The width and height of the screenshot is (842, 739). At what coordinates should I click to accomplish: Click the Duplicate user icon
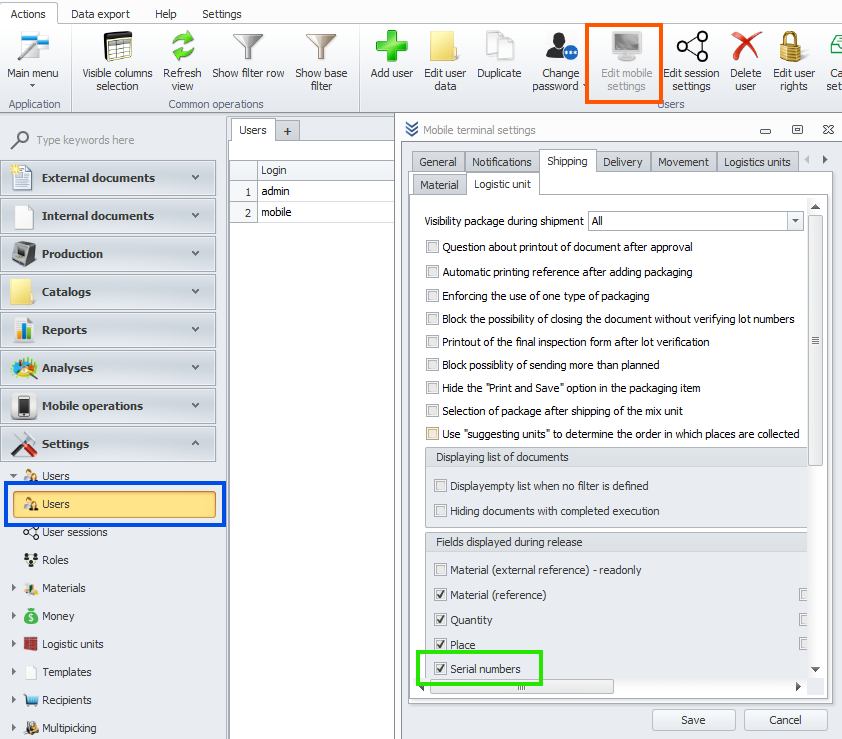499,46
